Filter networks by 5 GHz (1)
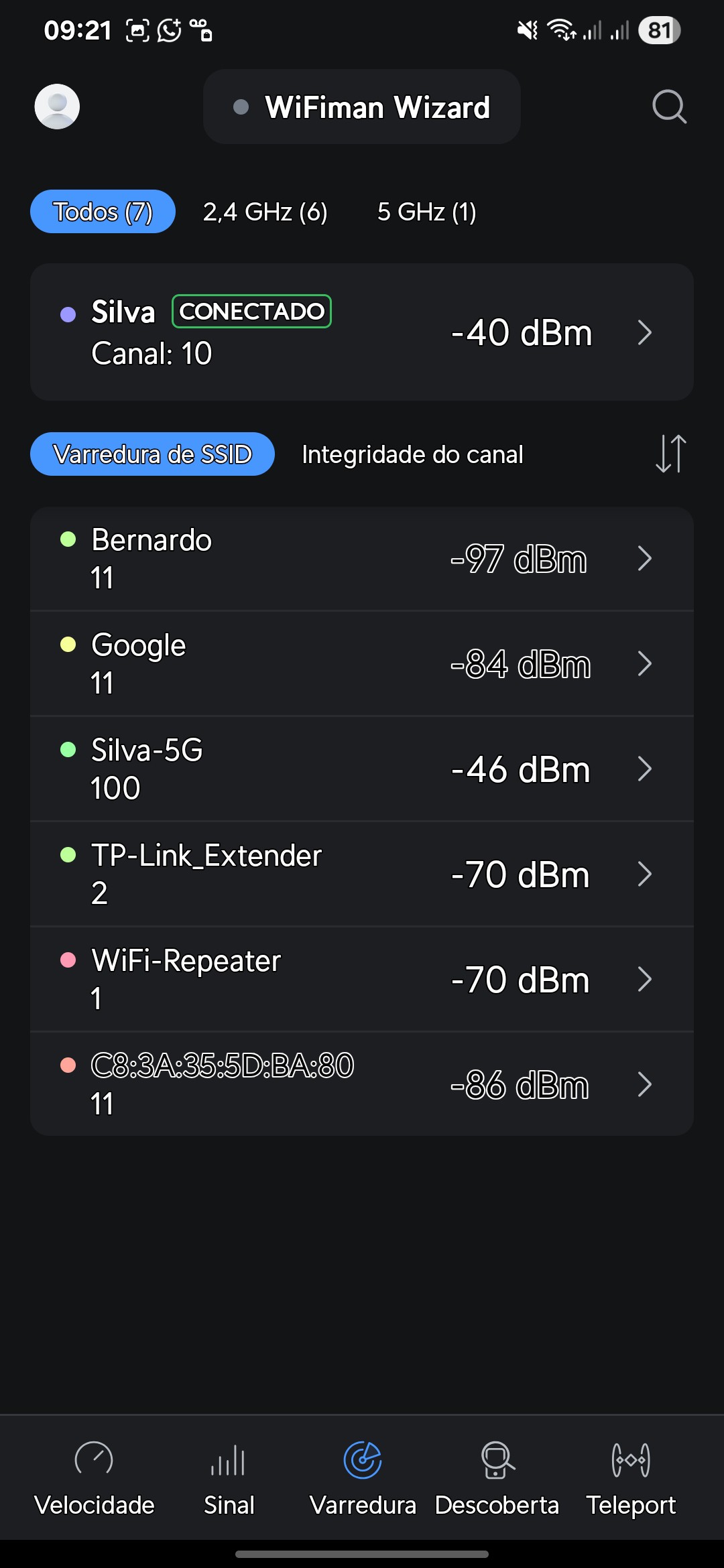Viewport: 724px width, 1568px height. 426,212
